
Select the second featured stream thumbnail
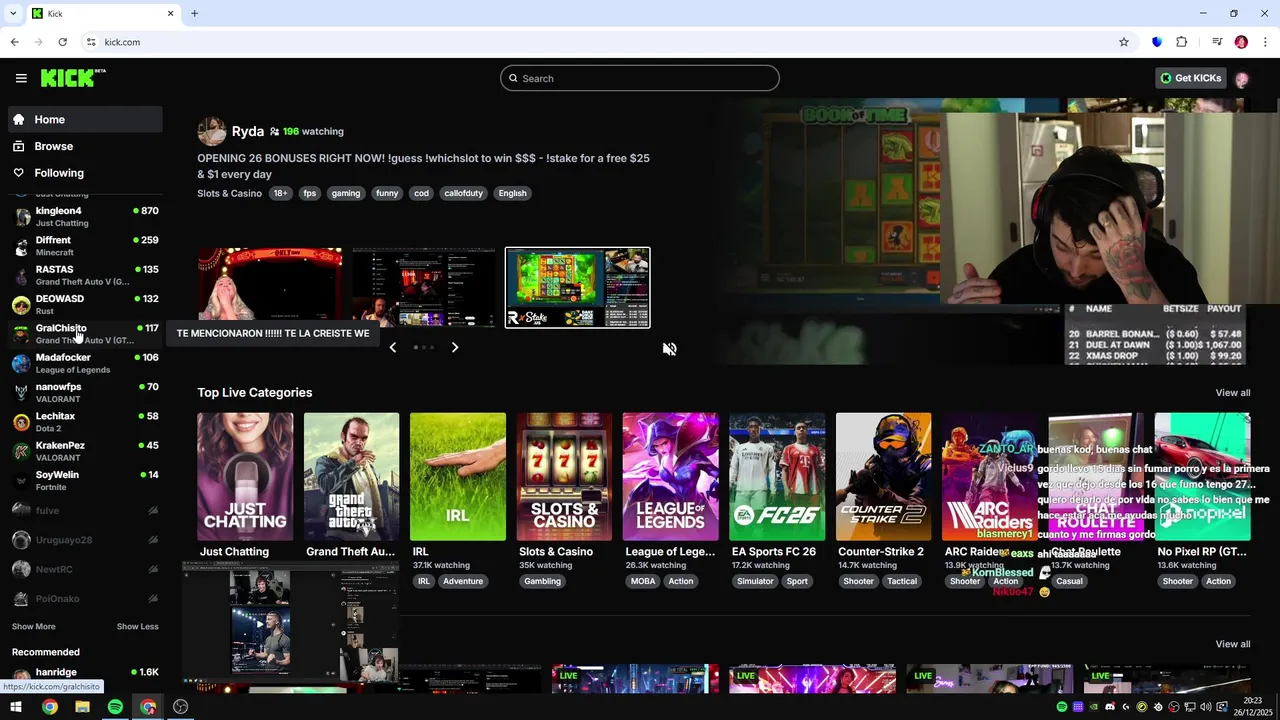click(x=424, y=287)
